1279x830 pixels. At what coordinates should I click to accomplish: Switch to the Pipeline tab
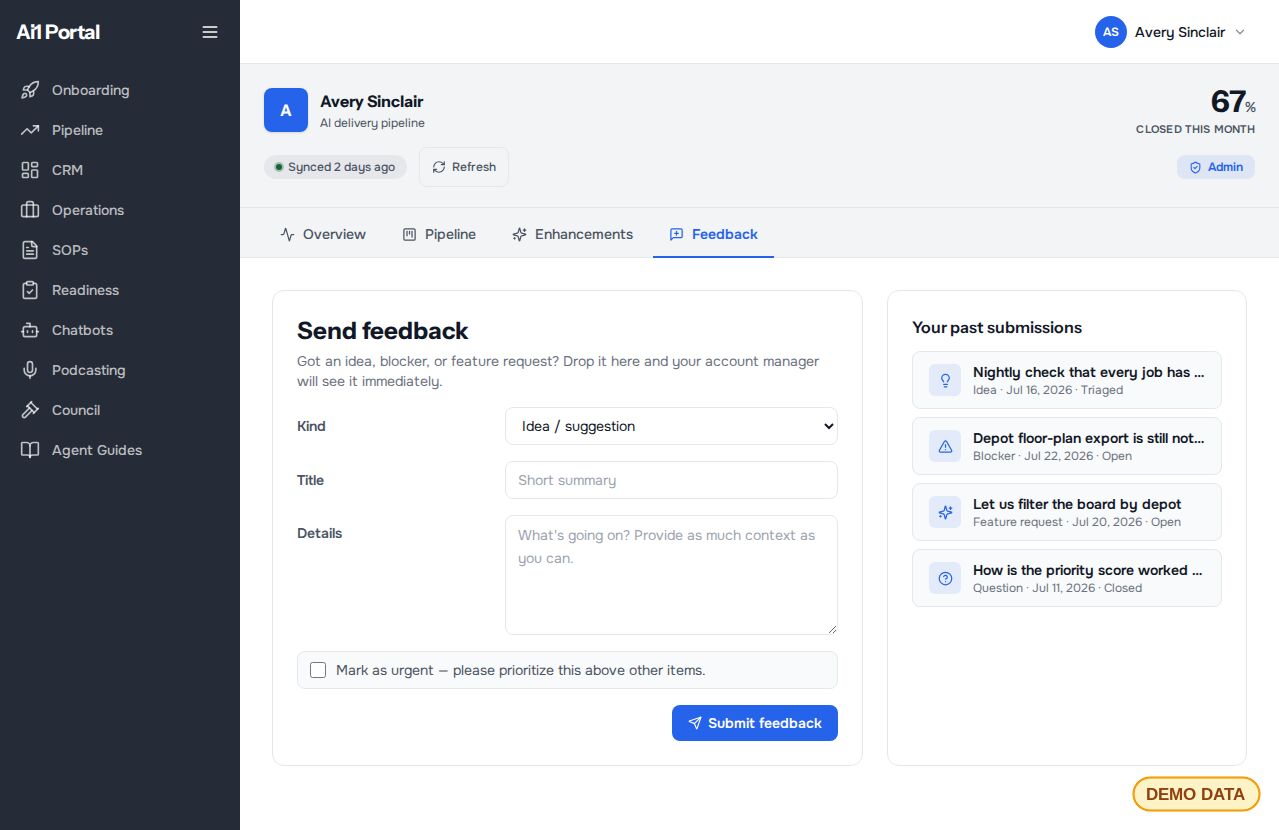(439, 234)
